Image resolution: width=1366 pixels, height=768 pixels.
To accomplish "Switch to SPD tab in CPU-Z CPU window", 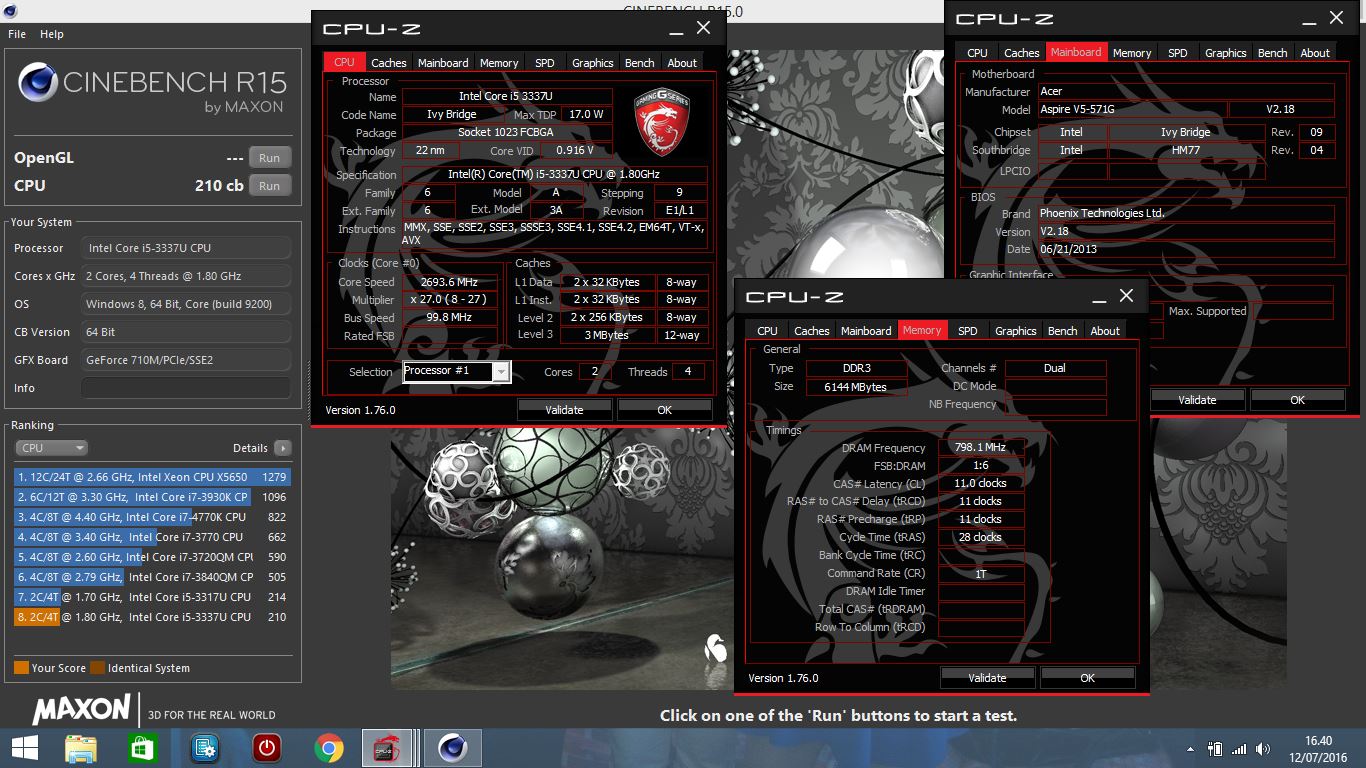I will [544, 62].
